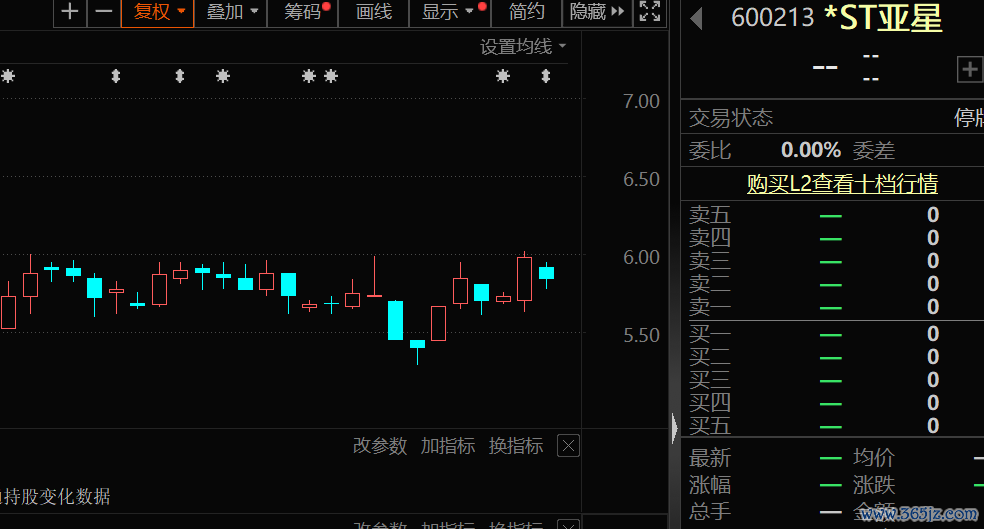Toggle the 简约 simplified mode
The width and height of the screenshot is (984, 529).
[527, 12]
